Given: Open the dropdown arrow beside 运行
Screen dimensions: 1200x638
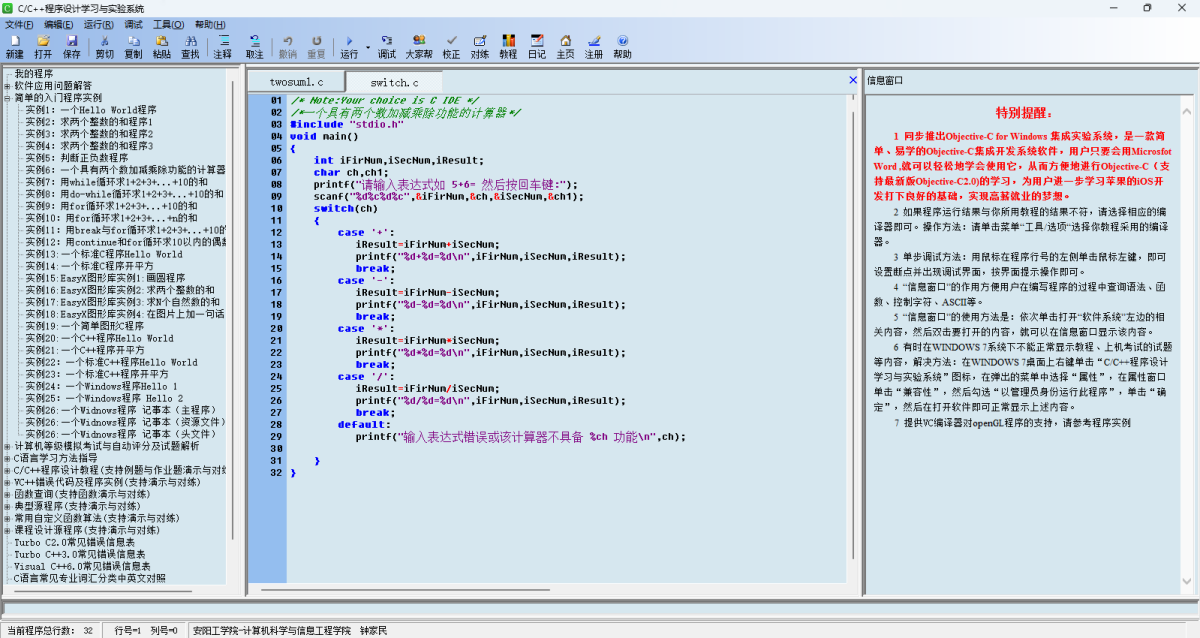Looking at the screenshot, I should 367,47.
